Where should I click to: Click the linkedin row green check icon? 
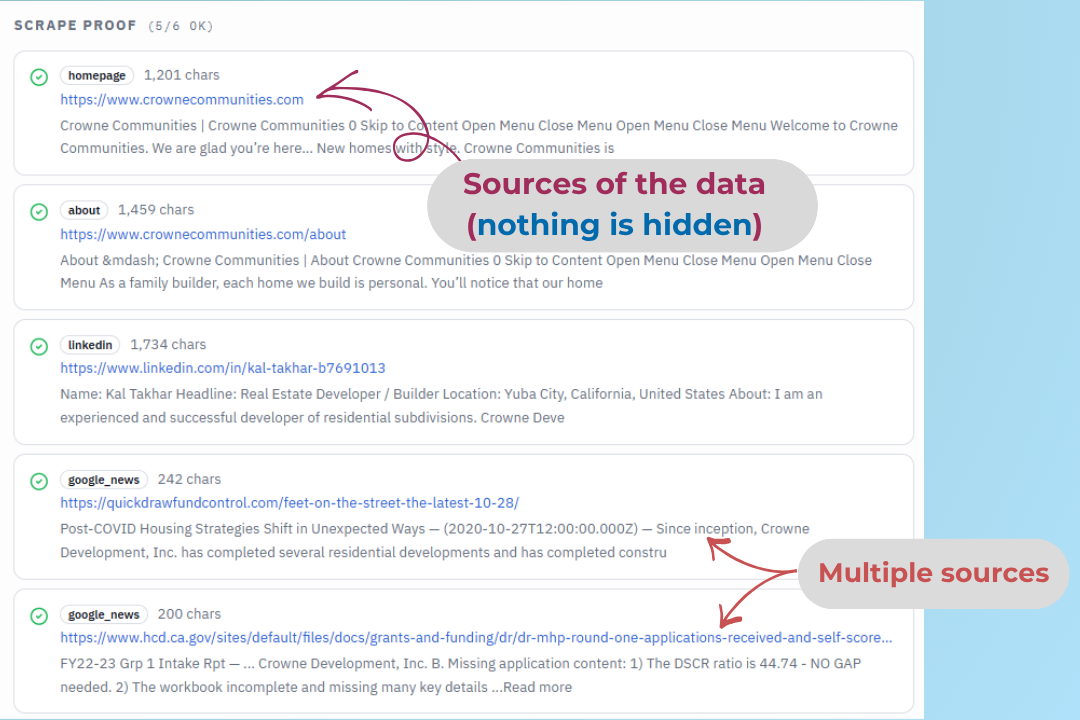click(39, 346)
